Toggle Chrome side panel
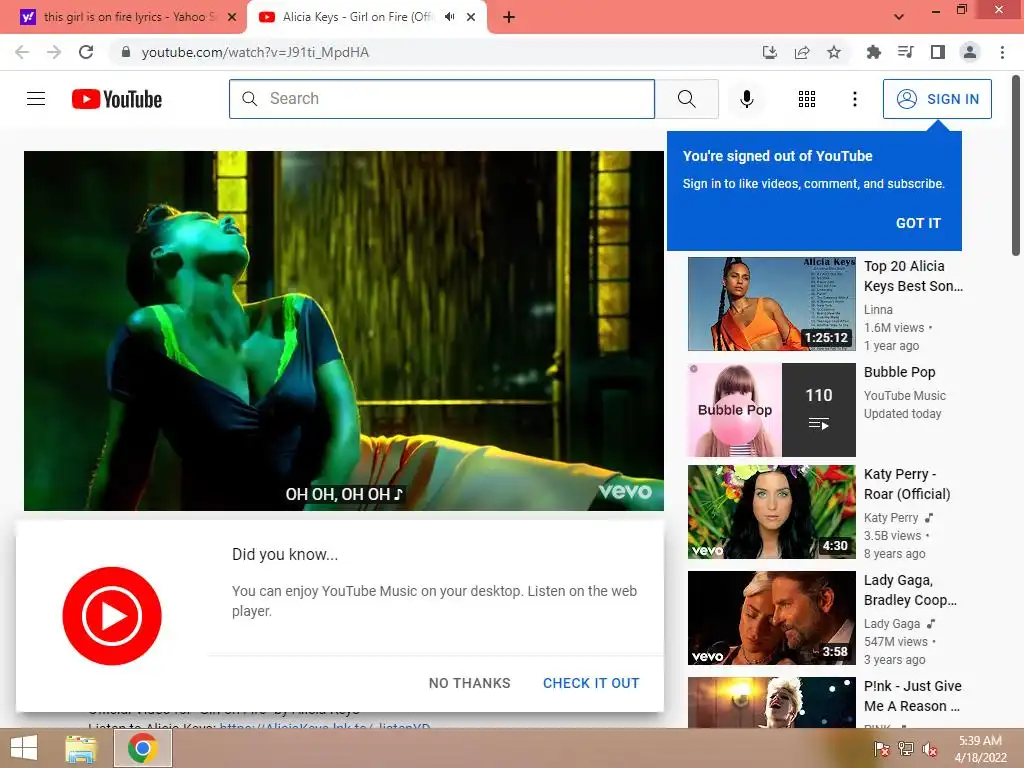The height and width of the screenshot is (768, 1024). pyautogui.click(x=938, y=52)
